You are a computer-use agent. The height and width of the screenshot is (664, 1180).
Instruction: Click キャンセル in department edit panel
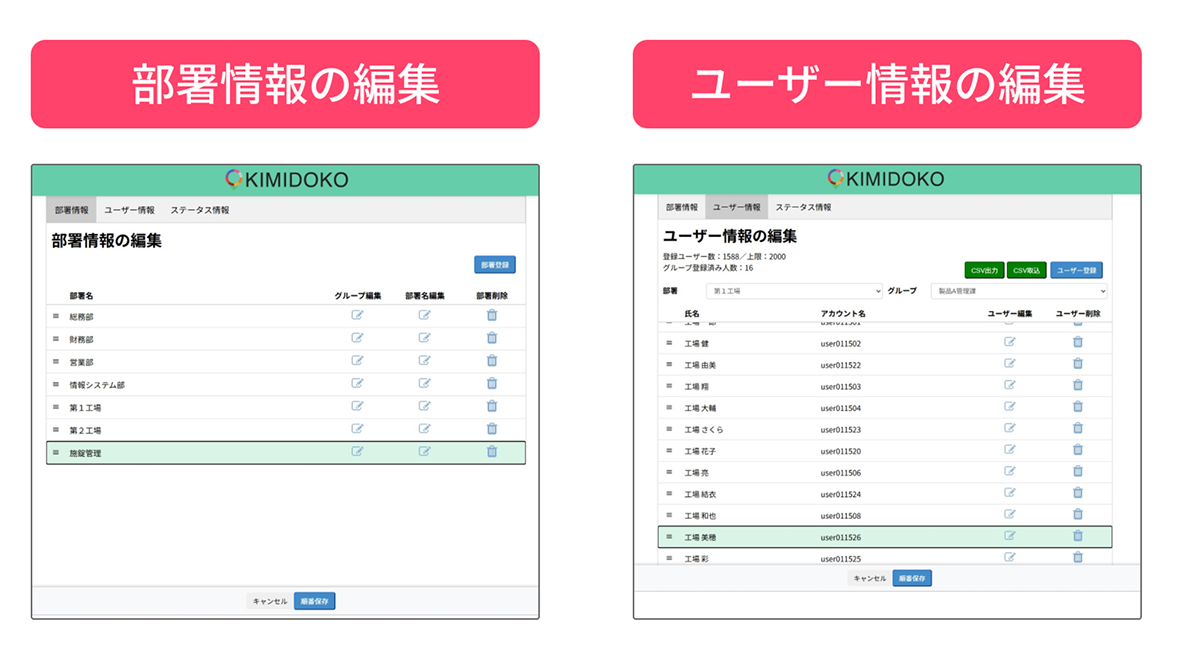[x=270, y=601]
